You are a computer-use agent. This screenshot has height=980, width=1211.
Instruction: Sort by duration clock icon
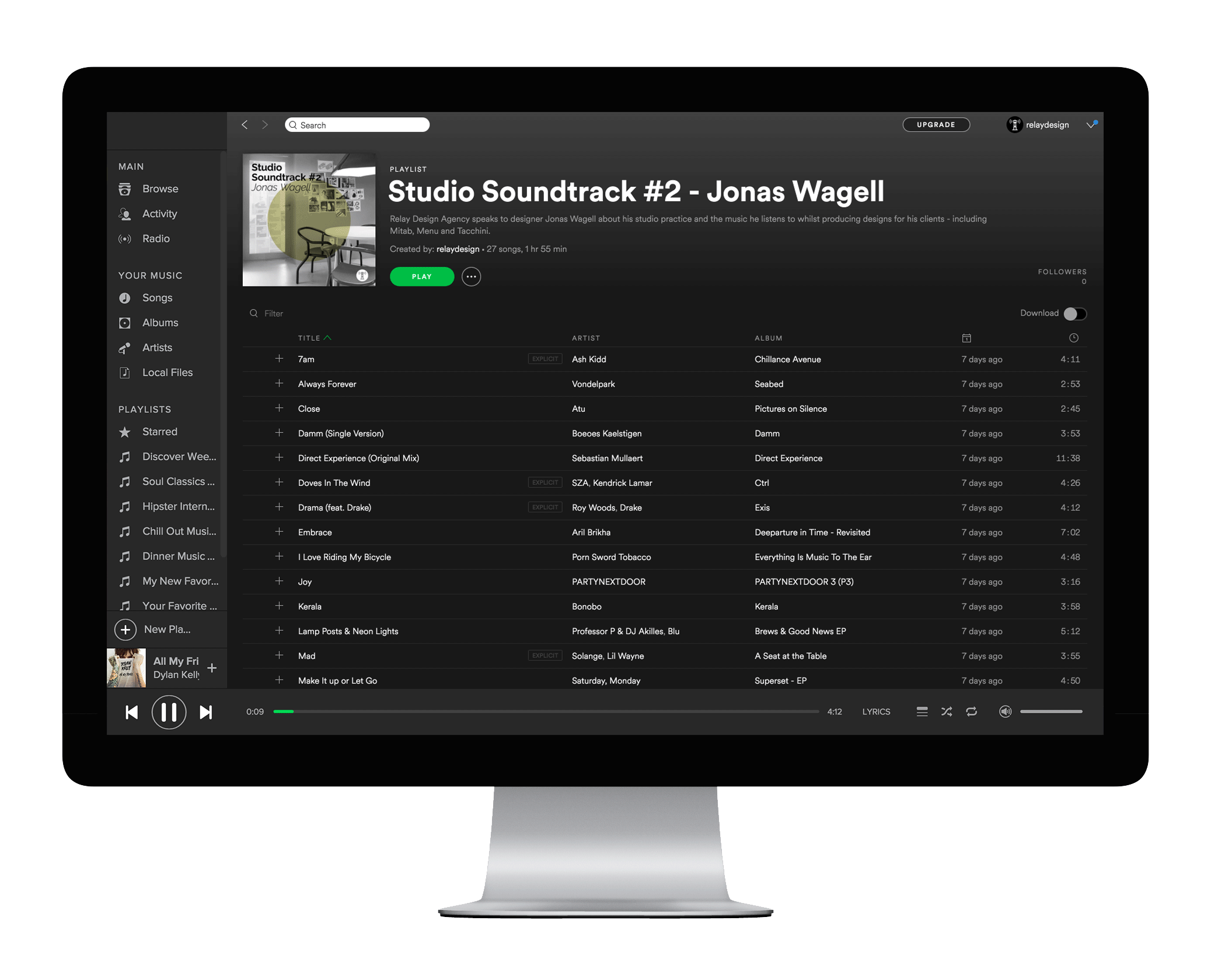(x=1073, y=338)
